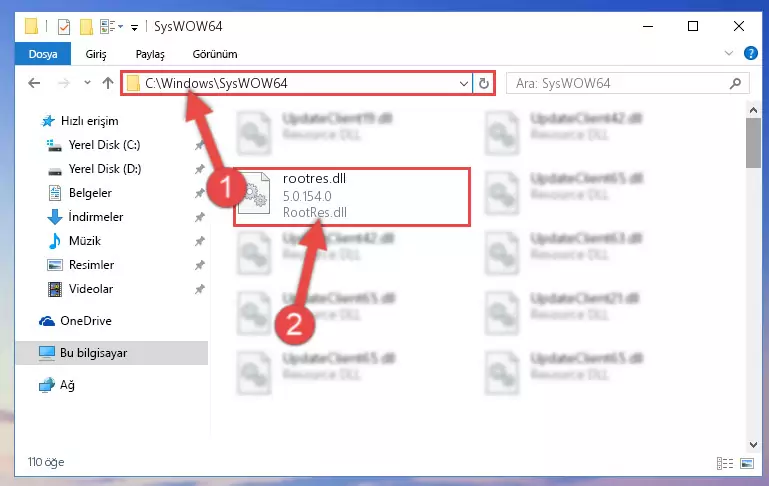This screenshot has width=769, height=486.
Task: Click the pin icon beside Müzik
Action: 200,241
